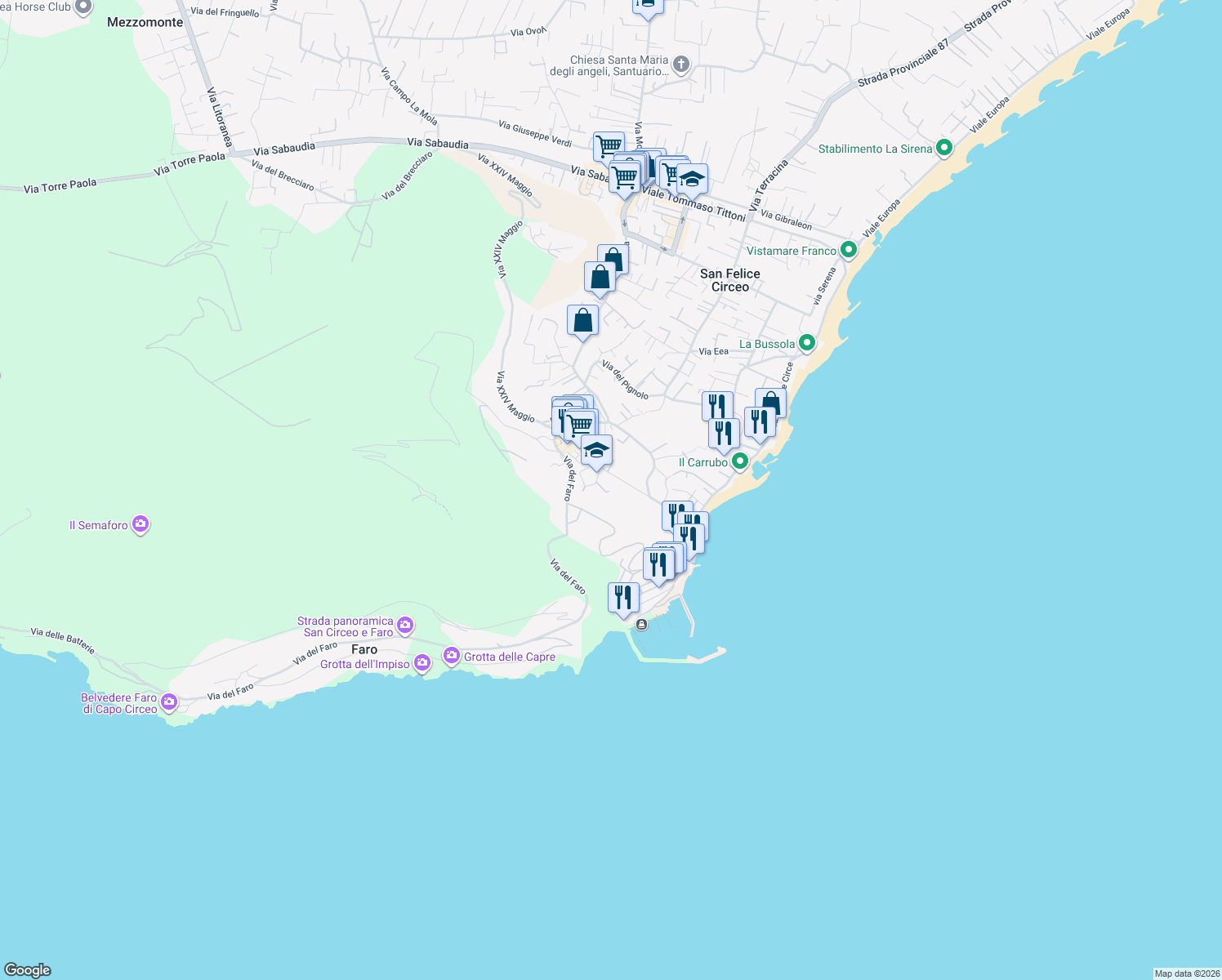
Task: Open the Strada panoramica San Circeo e Faro marker
Action: pyautogui.click(x=404, y=625)
